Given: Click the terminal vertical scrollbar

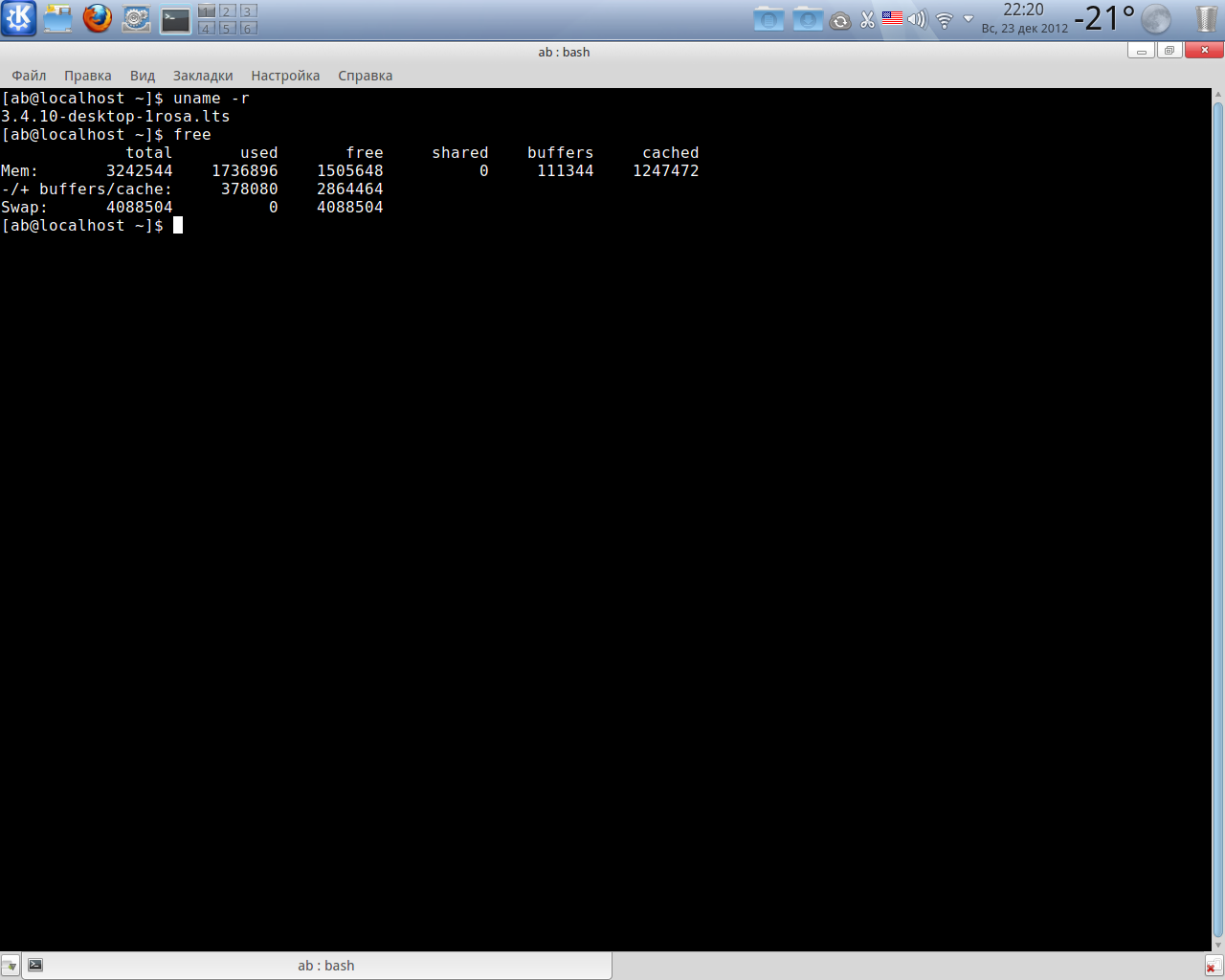Looking at the screenshot, I should (x=1218, y=519).
